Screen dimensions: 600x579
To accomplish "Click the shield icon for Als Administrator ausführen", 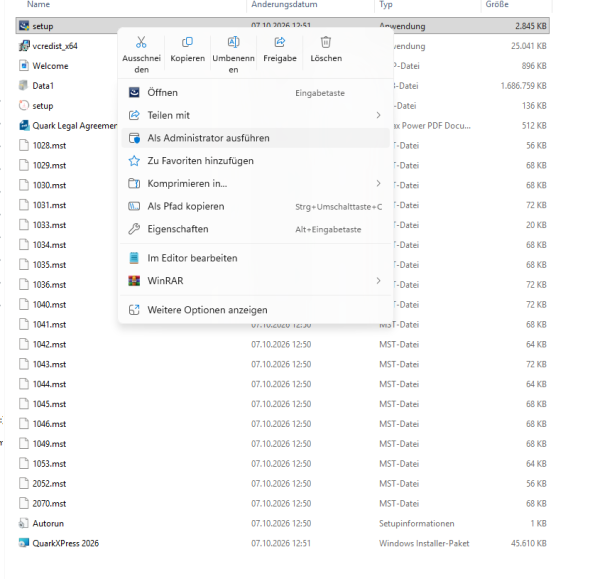I will coord(134,138).
